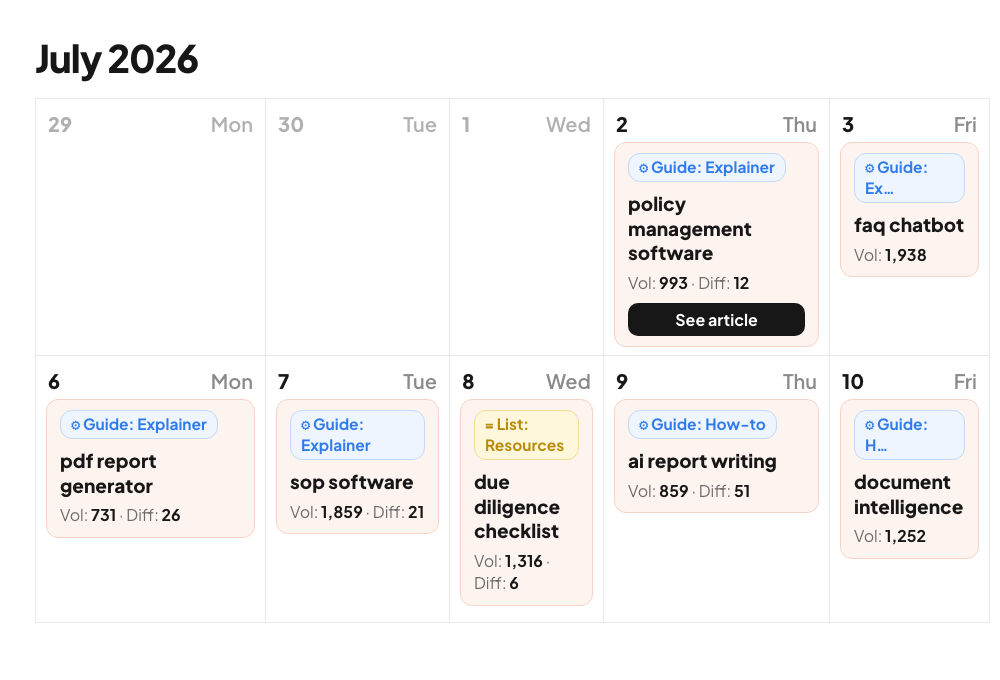
Task: Click list icon on List: Resources tag
Action: click(489, 425)
